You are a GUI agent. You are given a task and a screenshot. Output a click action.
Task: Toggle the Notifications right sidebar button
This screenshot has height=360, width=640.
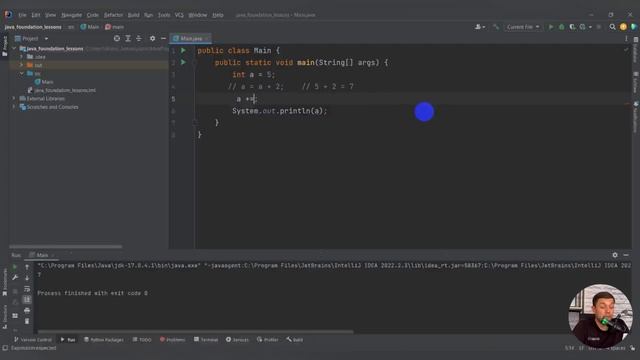pos(636,117)
